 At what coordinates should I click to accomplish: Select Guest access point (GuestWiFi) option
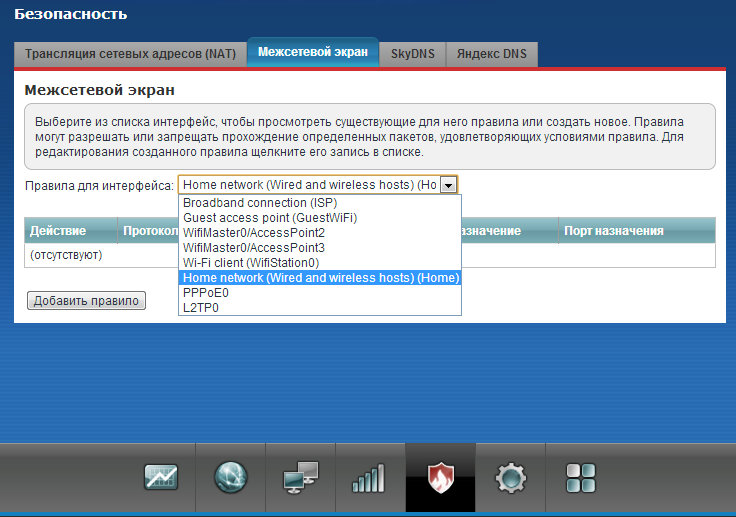pos(270,217)
